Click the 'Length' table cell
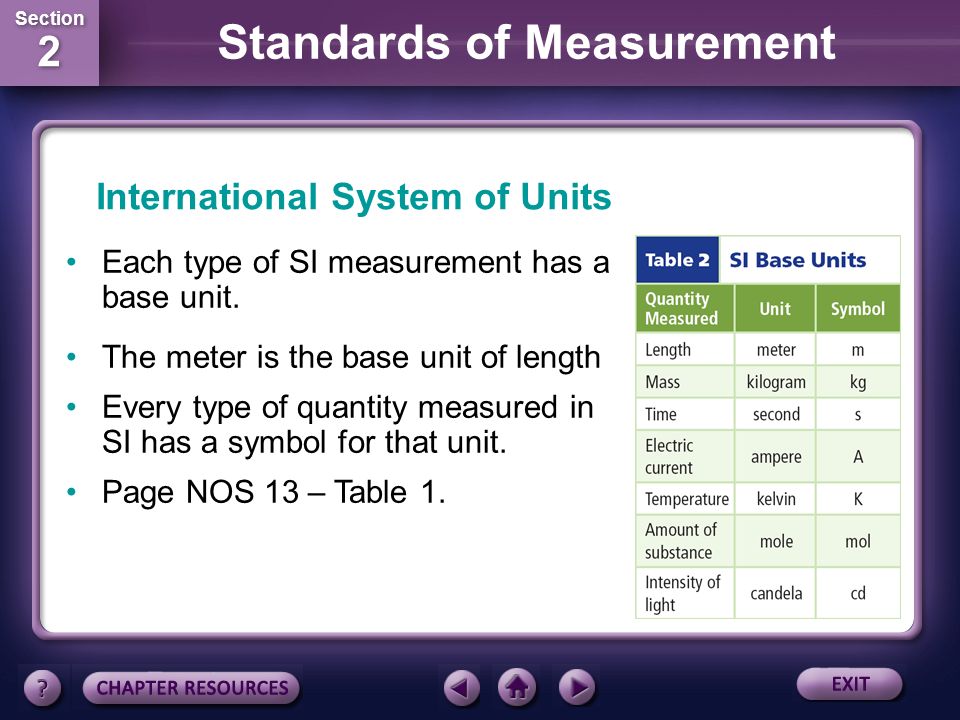Screen dimensions: 960x720 click(x=685, y=350)
